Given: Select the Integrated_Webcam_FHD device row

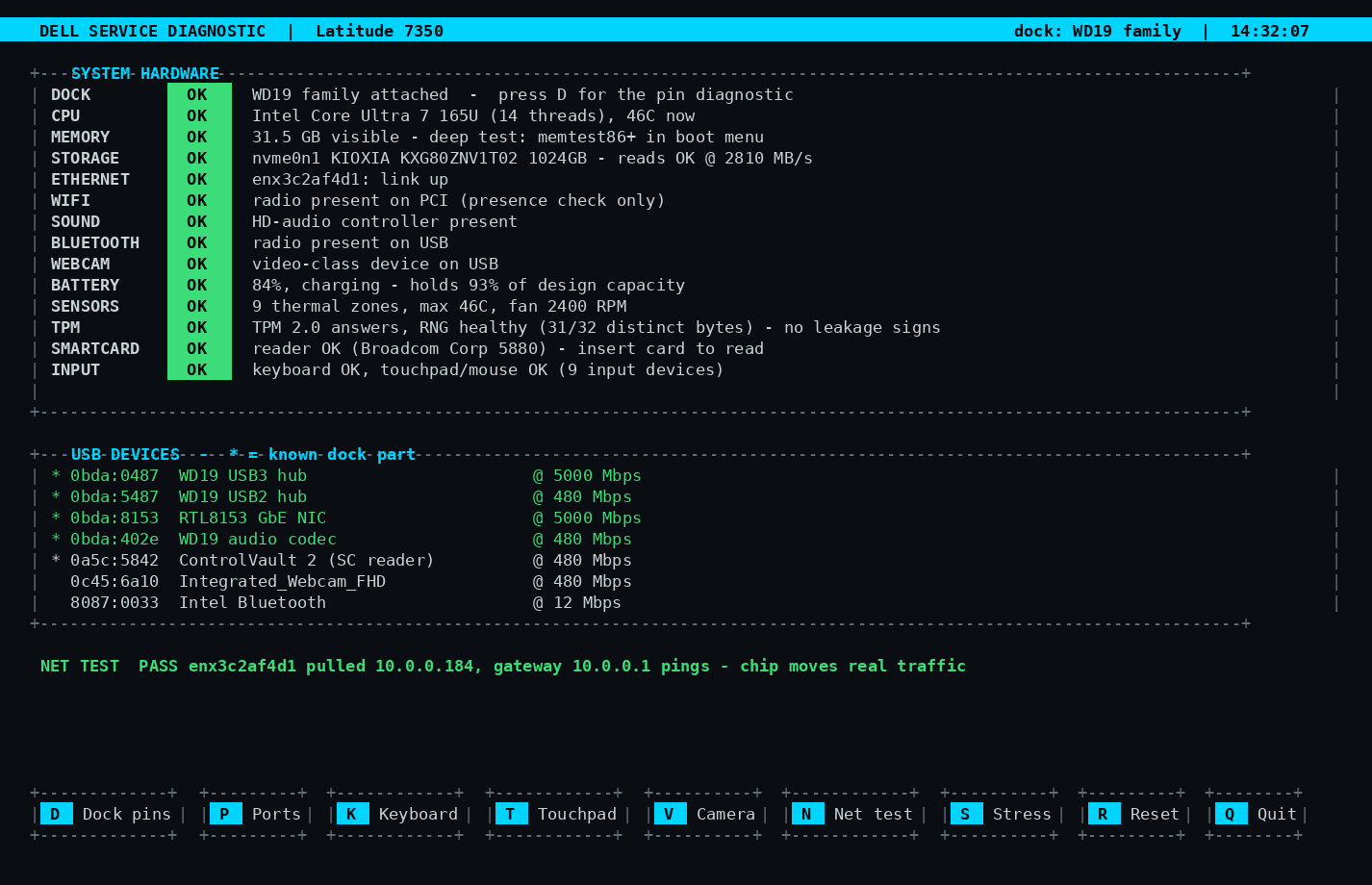Looking at the screenshot, I should (351, 581).
